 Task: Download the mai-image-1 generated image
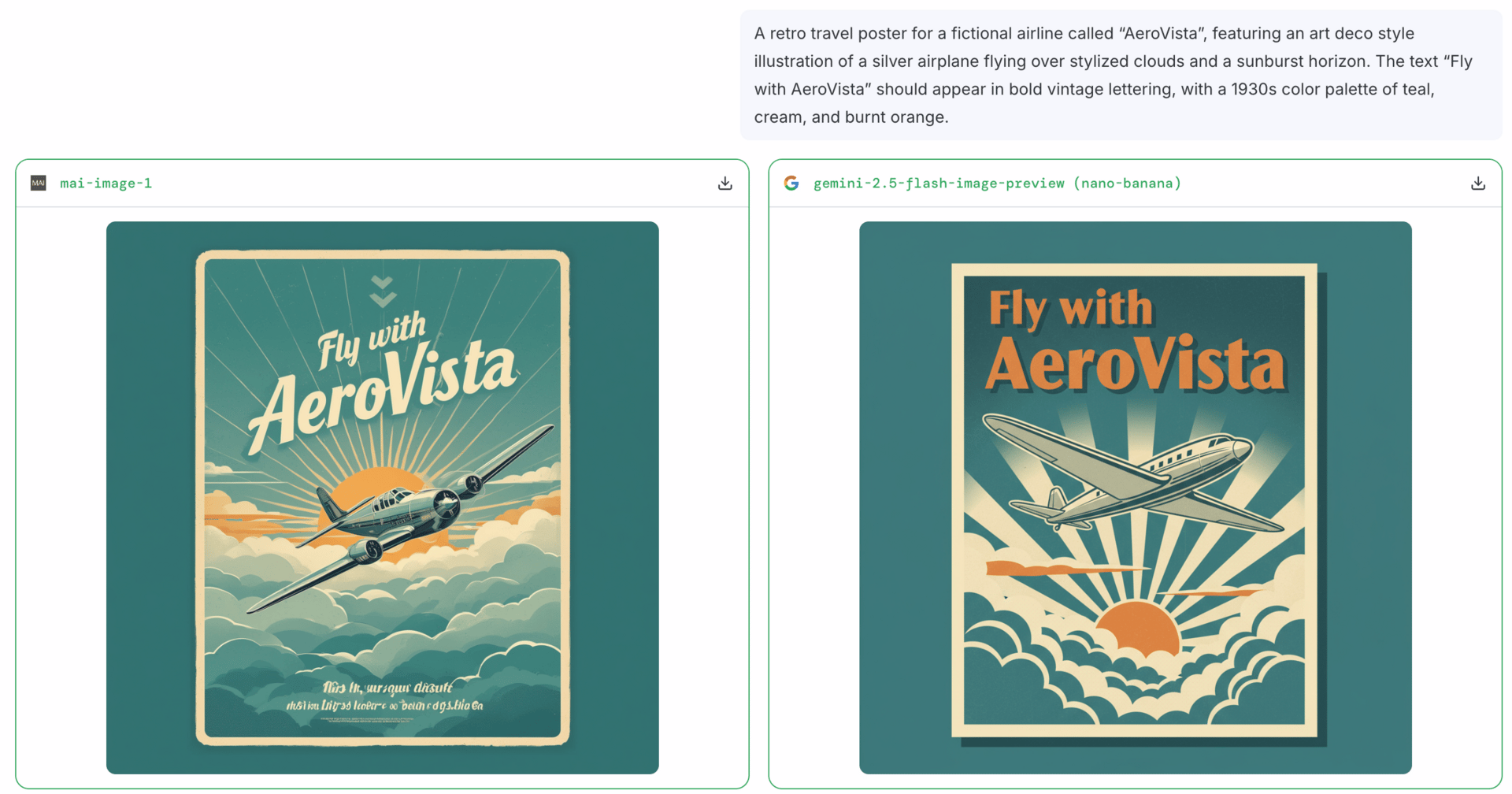724,184
